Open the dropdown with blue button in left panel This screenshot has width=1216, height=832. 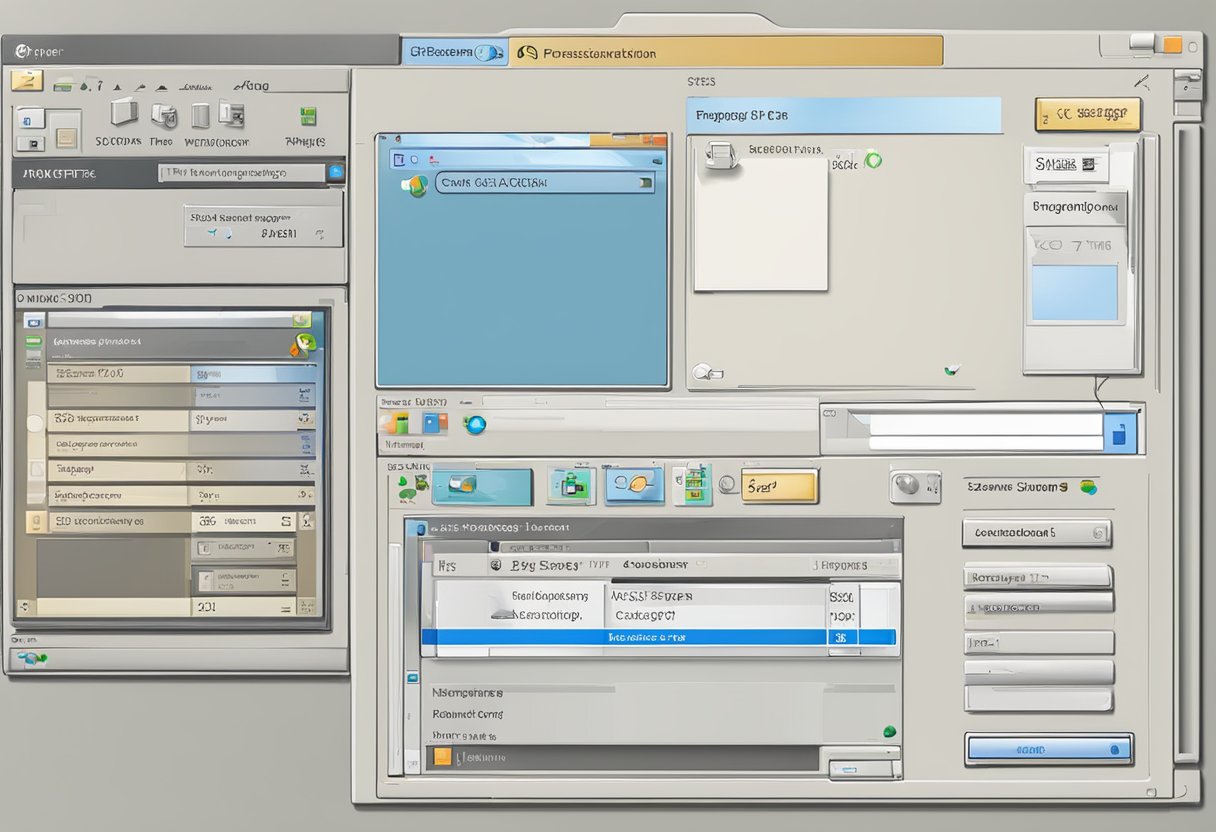coord(335,173)
